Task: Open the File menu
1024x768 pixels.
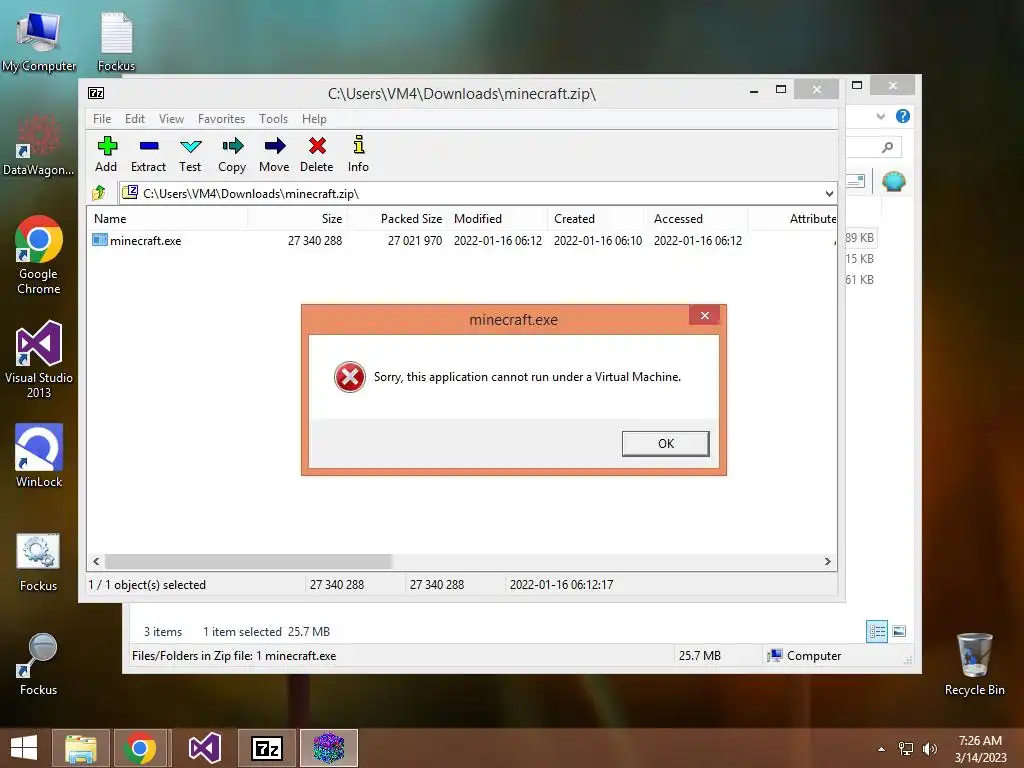Action: point(102,119)
